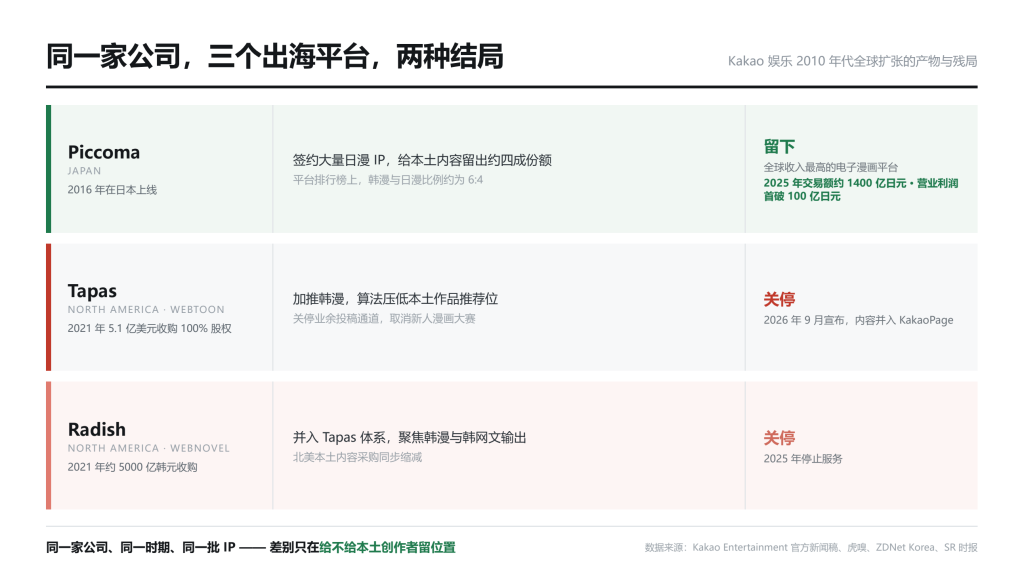Click the green text 给不给本土创作者留位置
This screenshot has height=578, width=1024.
coord(387,547)
